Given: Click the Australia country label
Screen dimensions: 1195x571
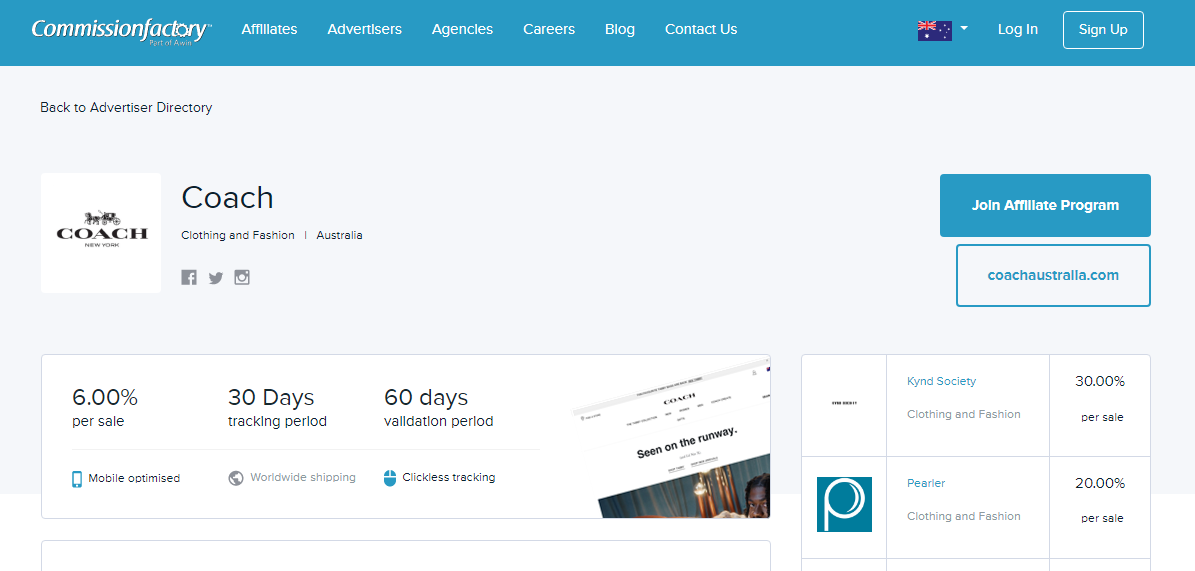Looking at the screenshot, I should click(x=339, y=235).
